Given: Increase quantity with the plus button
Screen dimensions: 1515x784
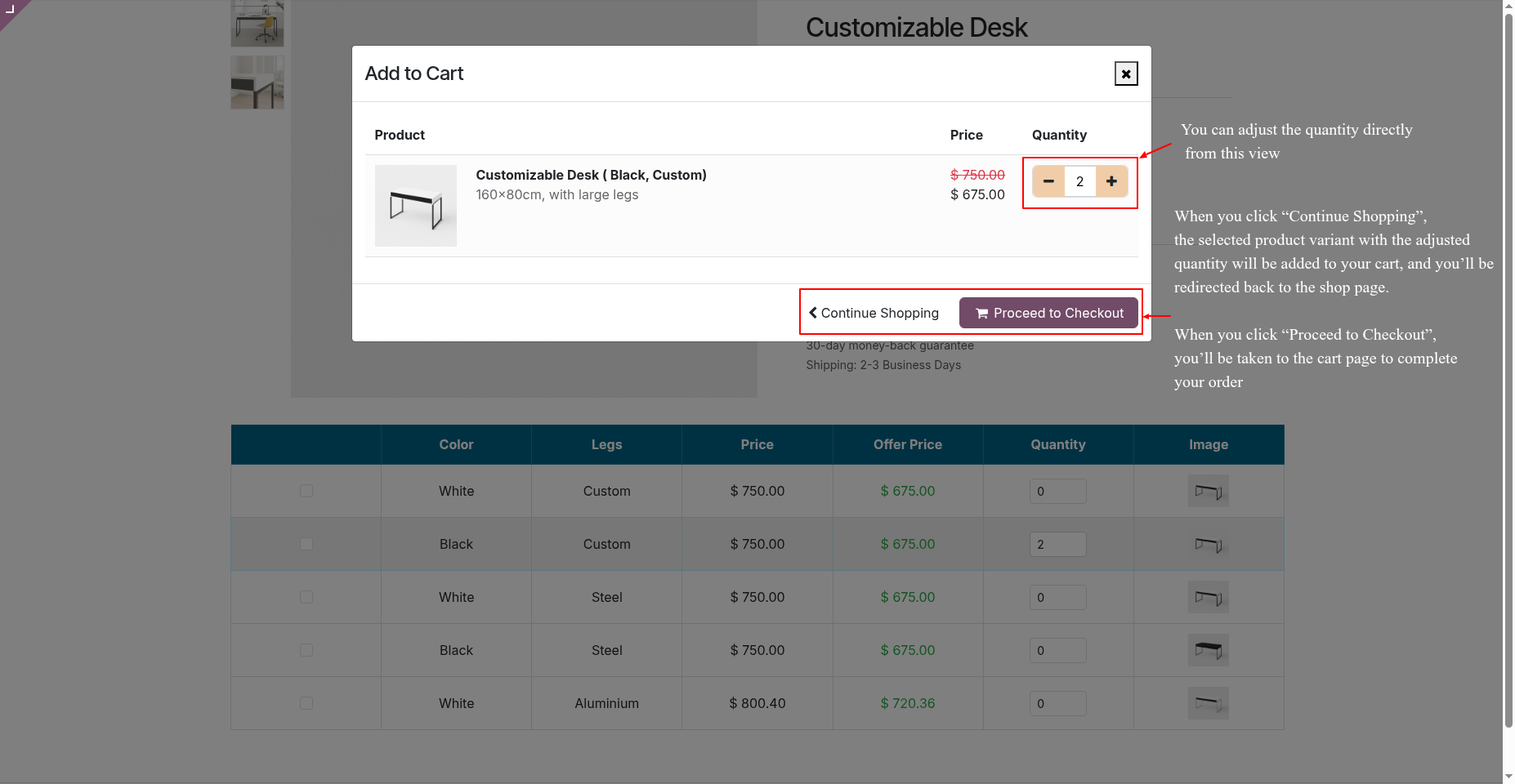Looking at the screenshot, I should [x=1111, y=181].
